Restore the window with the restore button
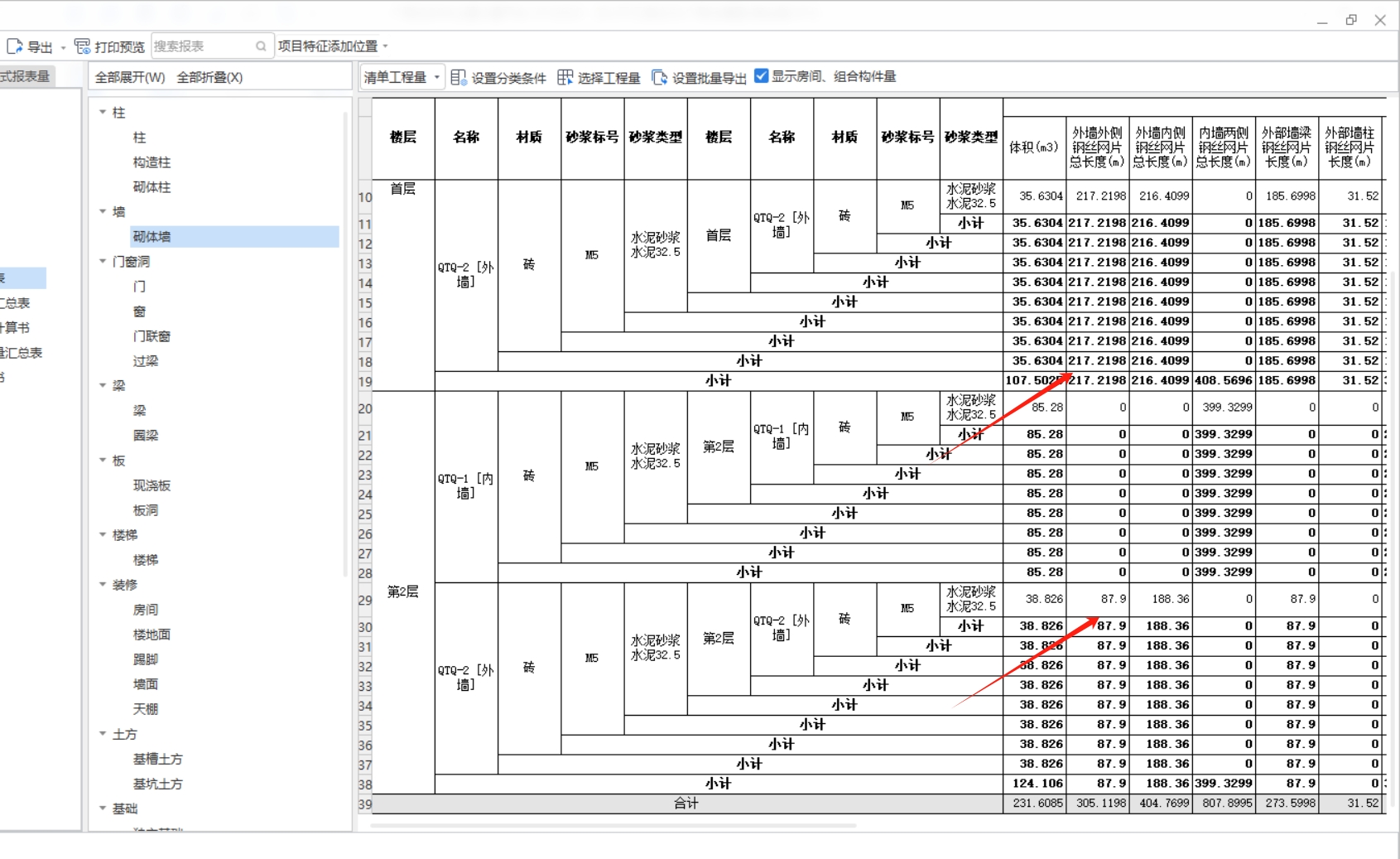Viewport: 1400px width, 859px height. pos(1351,20)
